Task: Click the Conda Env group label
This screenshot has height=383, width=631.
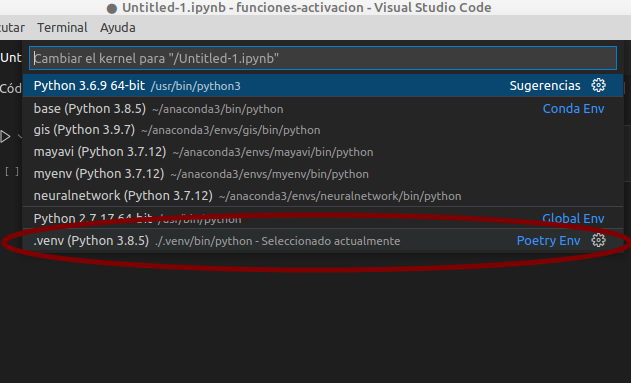Action: coord(573,109)
